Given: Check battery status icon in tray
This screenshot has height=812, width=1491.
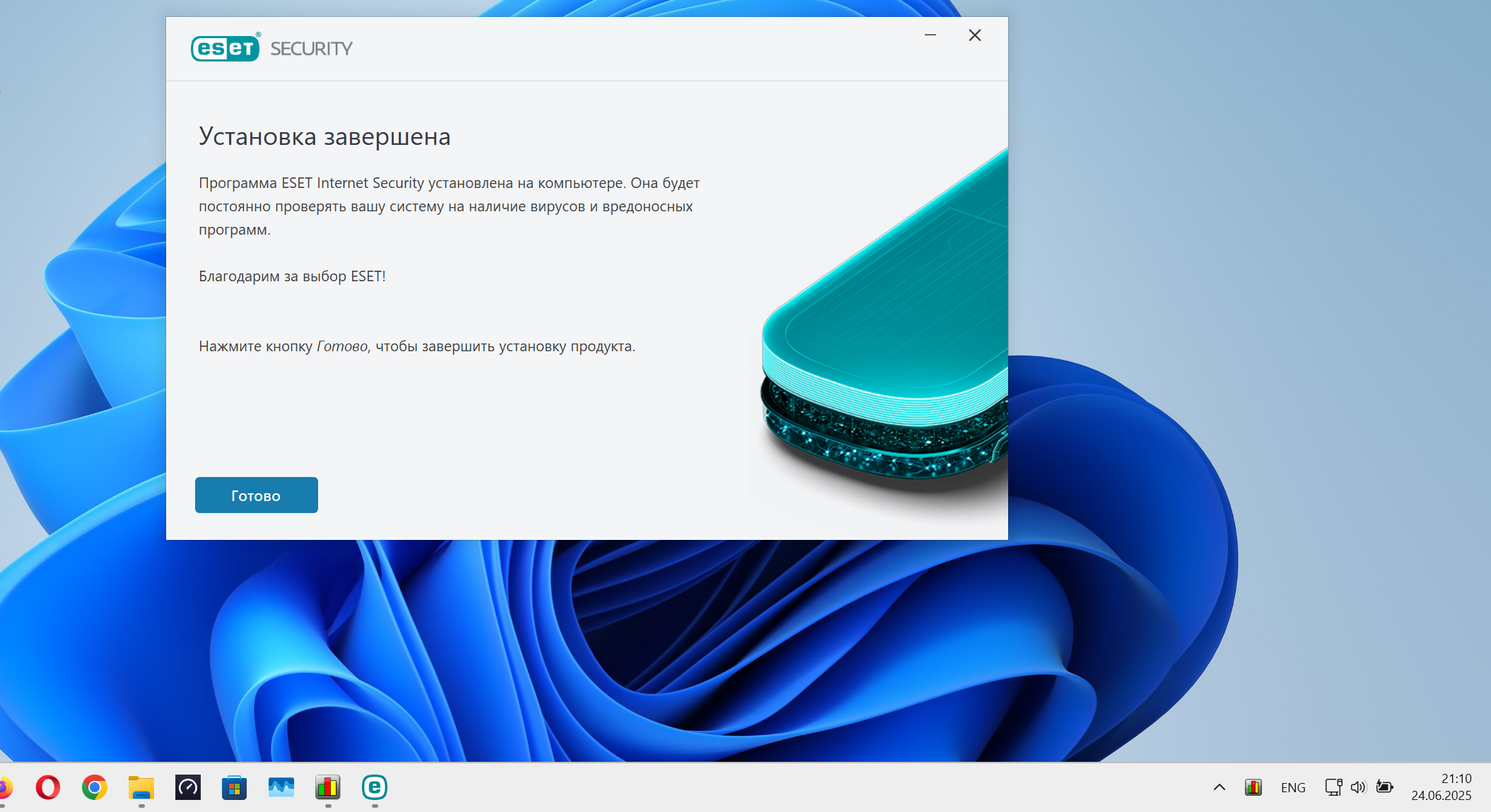Looking at the screenshot, I should point(1384,787).
